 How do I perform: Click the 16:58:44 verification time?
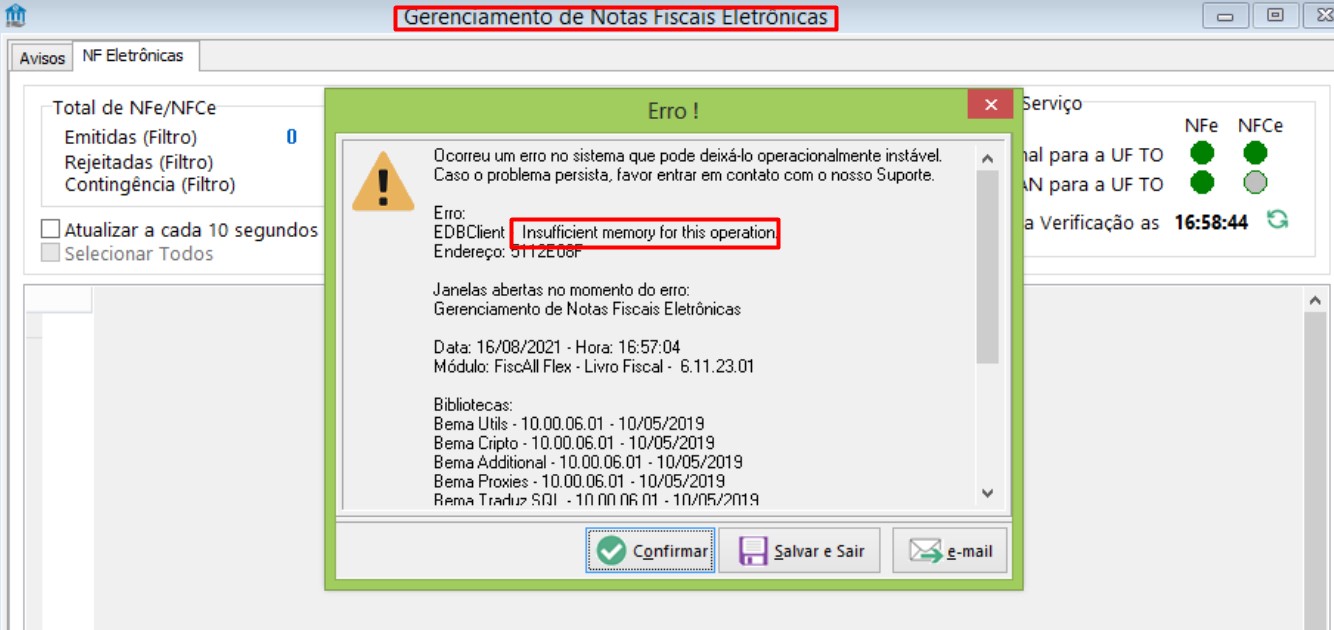(x=1211, y=222)
